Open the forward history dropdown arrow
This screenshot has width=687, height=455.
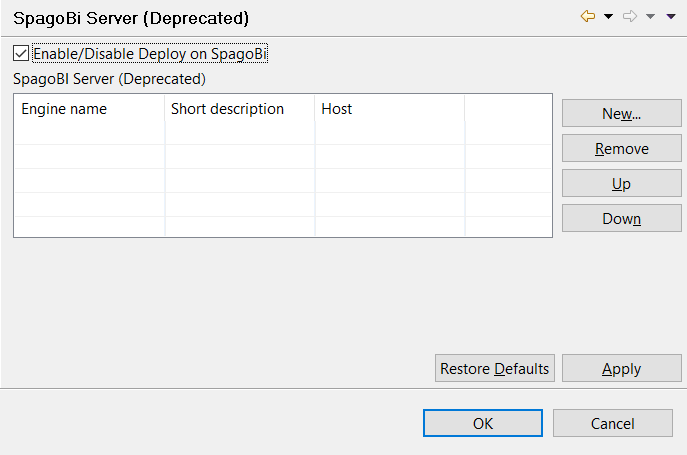[x=650, y=17]
